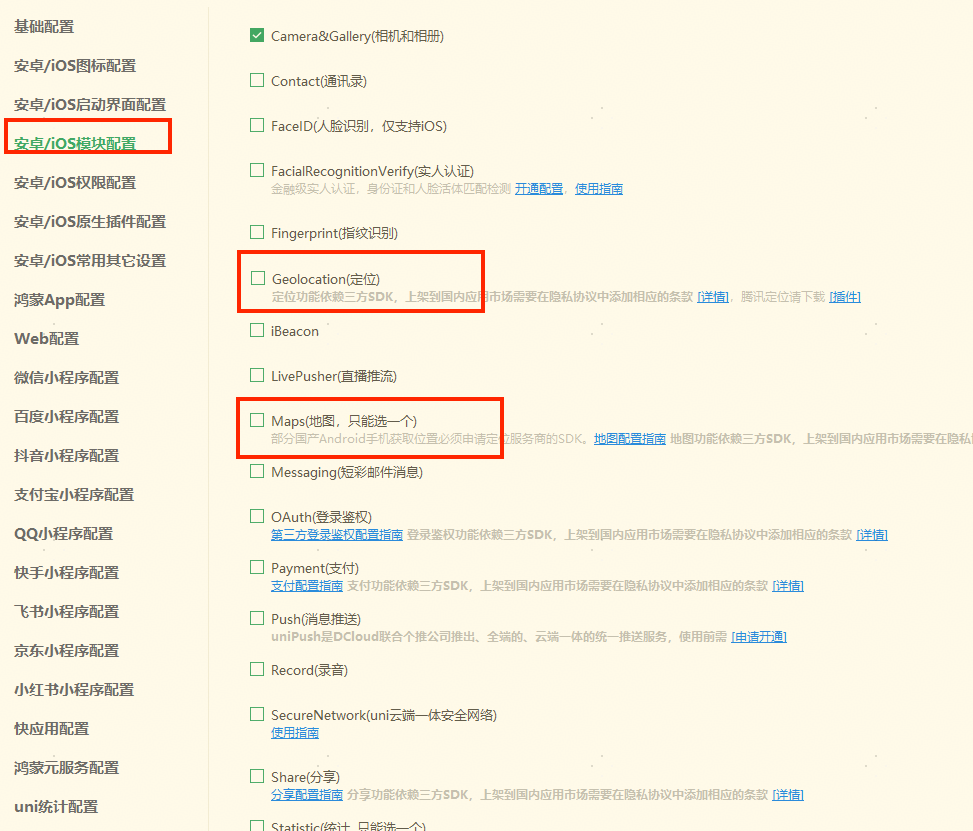Open the 鸿蒙App配置 section

coord(60,300)
